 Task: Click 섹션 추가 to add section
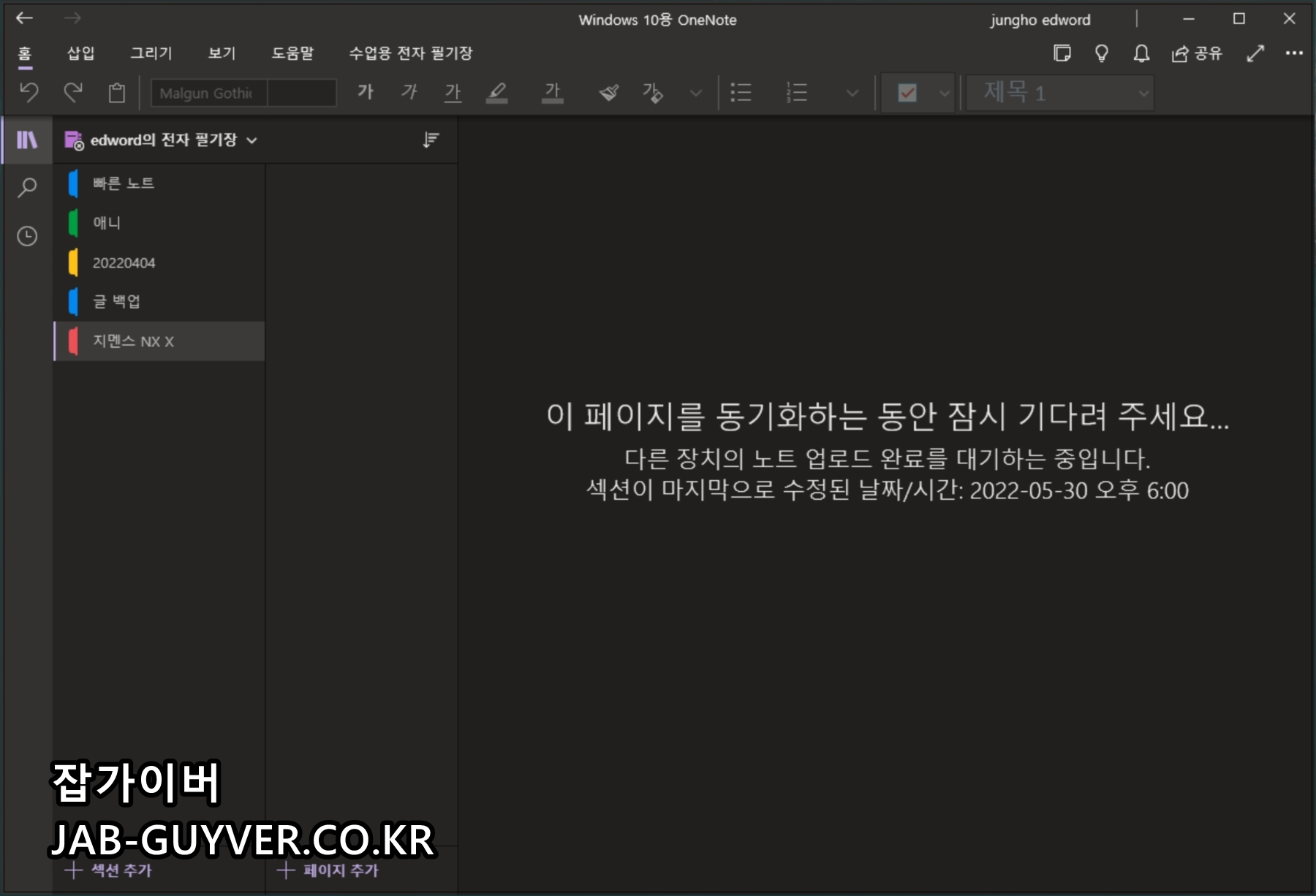pos(108,870)
